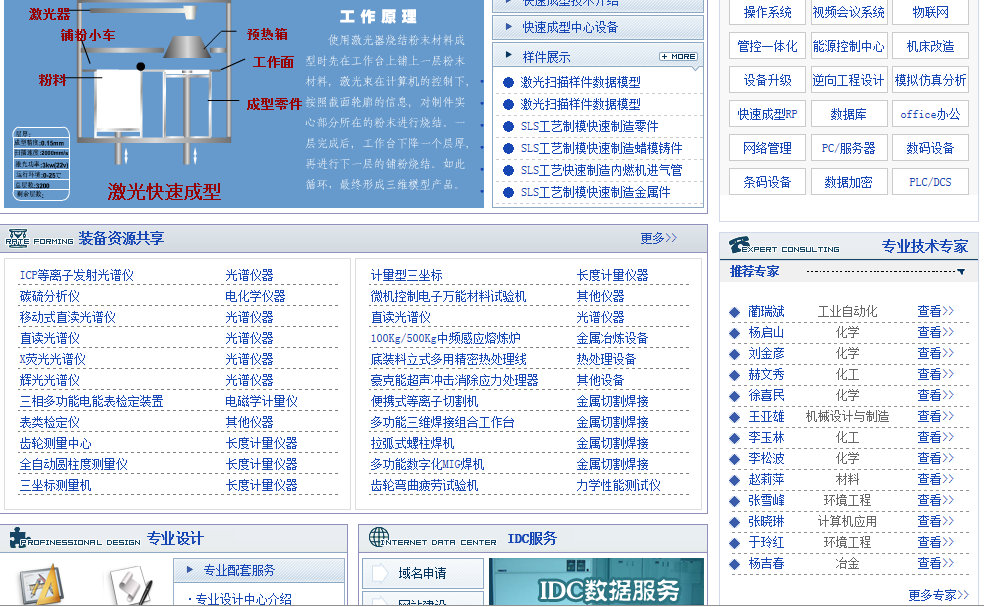Viewport: 984px width, 607px height.
Task: Open the 域名申请 menu item
Action: (422, 573)
